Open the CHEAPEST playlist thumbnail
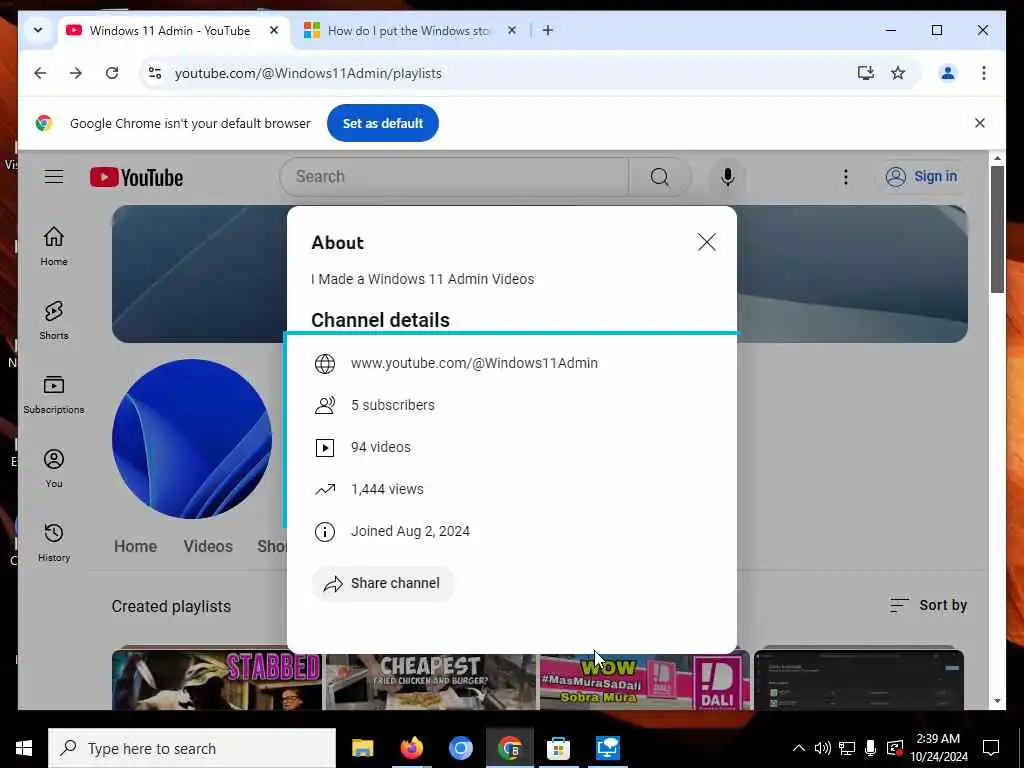 point(430,681)
